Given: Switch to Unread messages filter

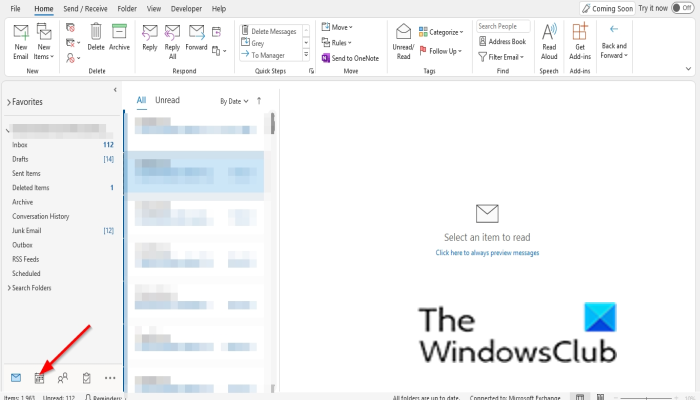Looking at the screenshot, I should 167,100.
